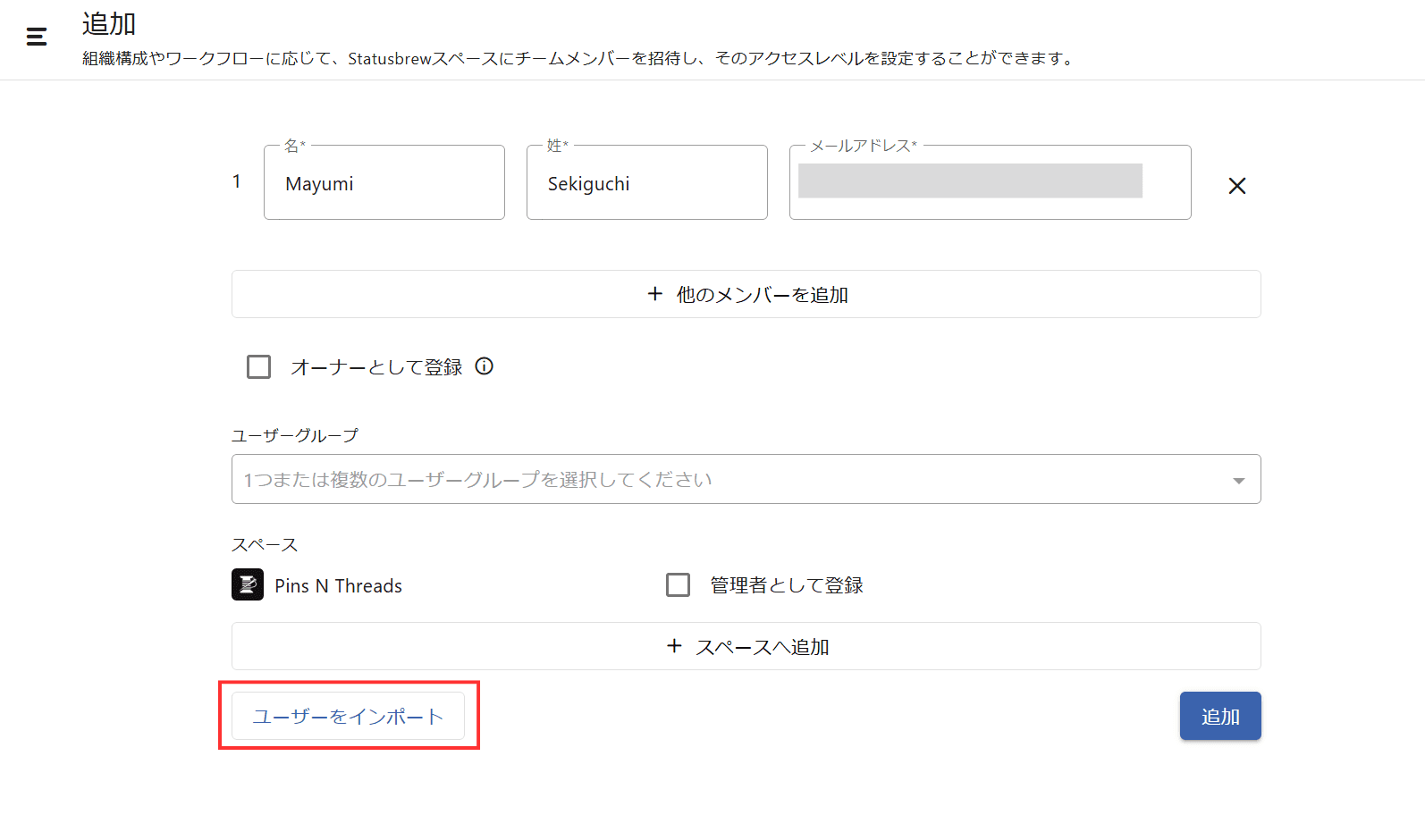Click into the メールアドレス input field
The image size is (1425, 840).
pyautogui.click(x=989, y=184)
